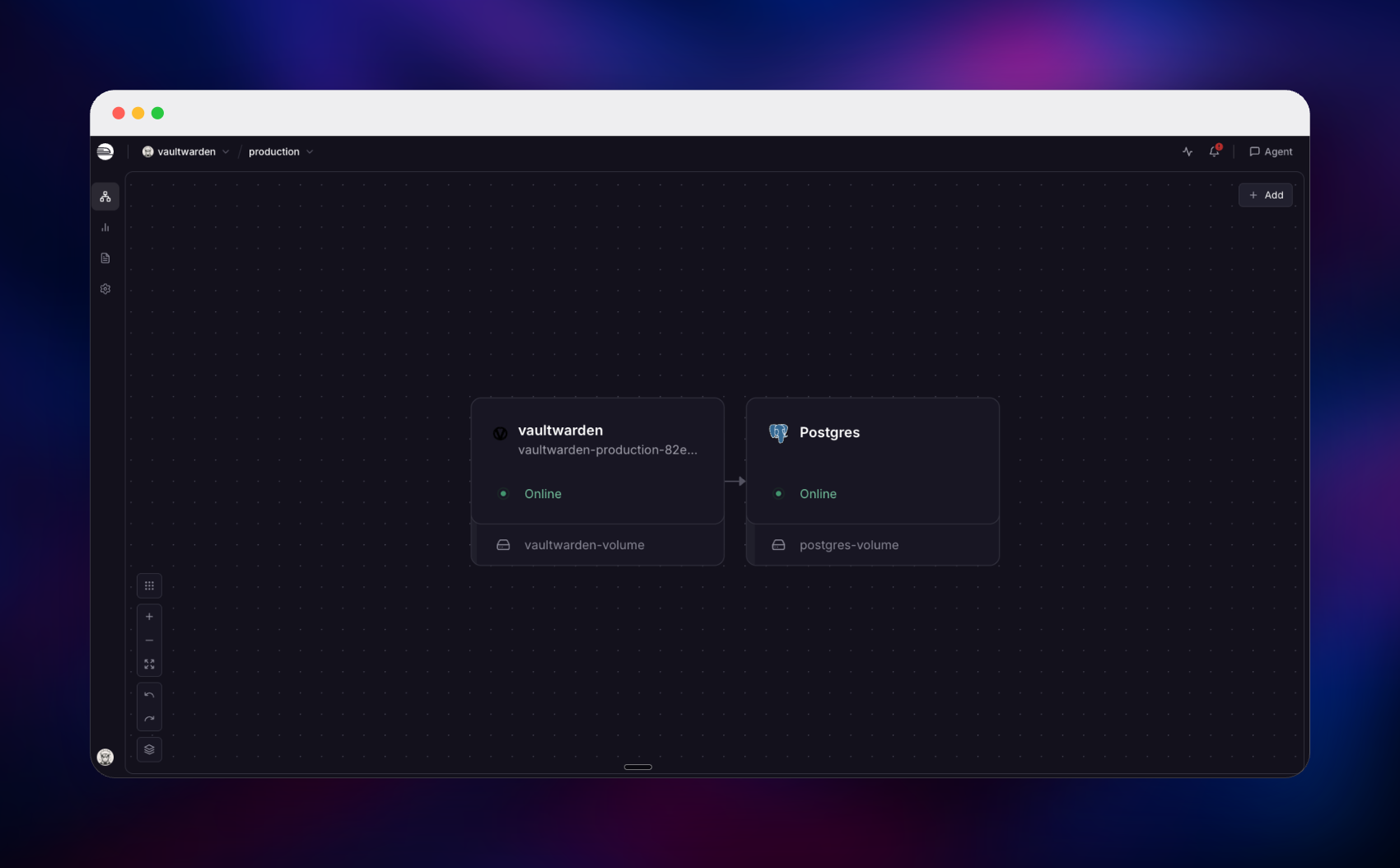The image size is (1400, 868).
Task: Minimize the window with the yellow button
Action: tap(138, 113)
